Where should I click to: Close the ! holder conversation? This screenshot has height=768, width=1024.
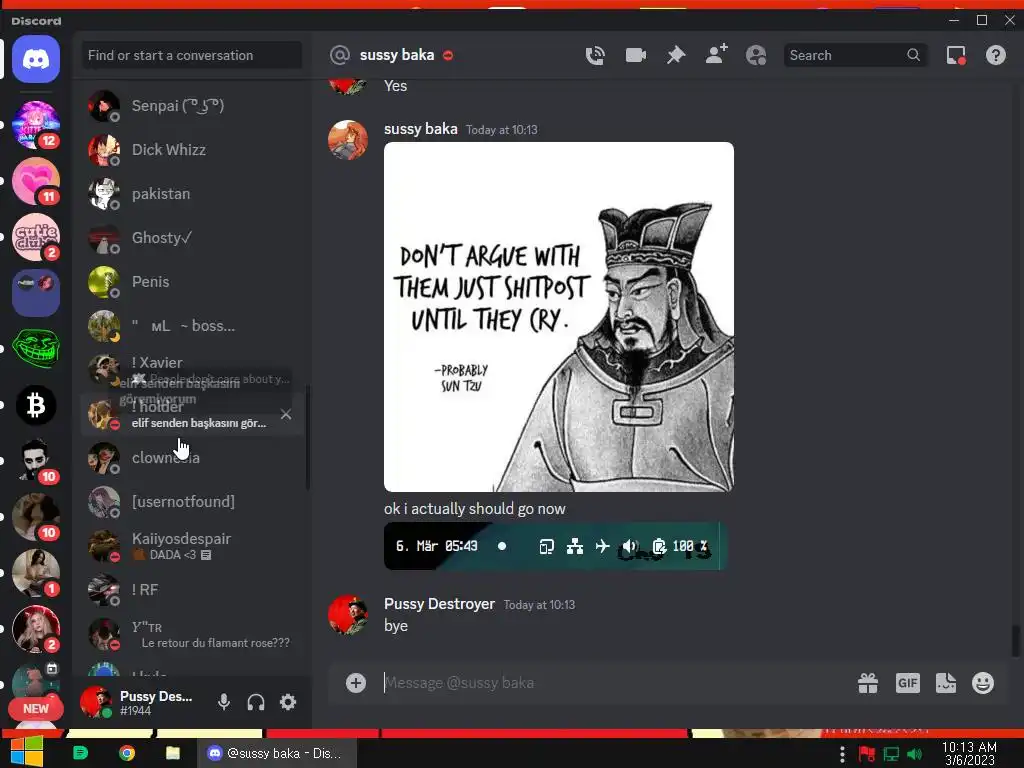(x=286, y=414)
